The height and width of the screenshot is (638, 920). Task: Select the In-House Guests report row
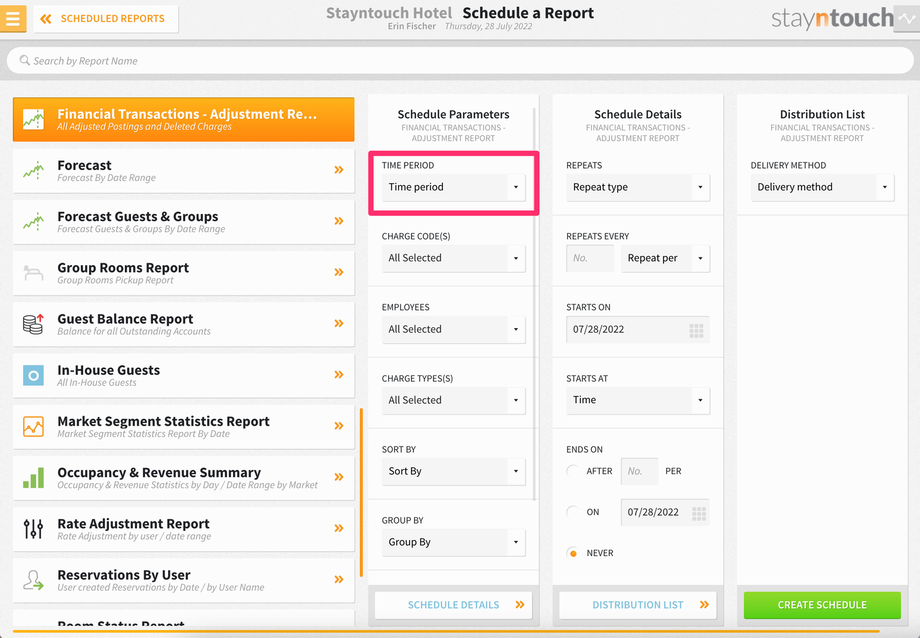click(184, 375)
